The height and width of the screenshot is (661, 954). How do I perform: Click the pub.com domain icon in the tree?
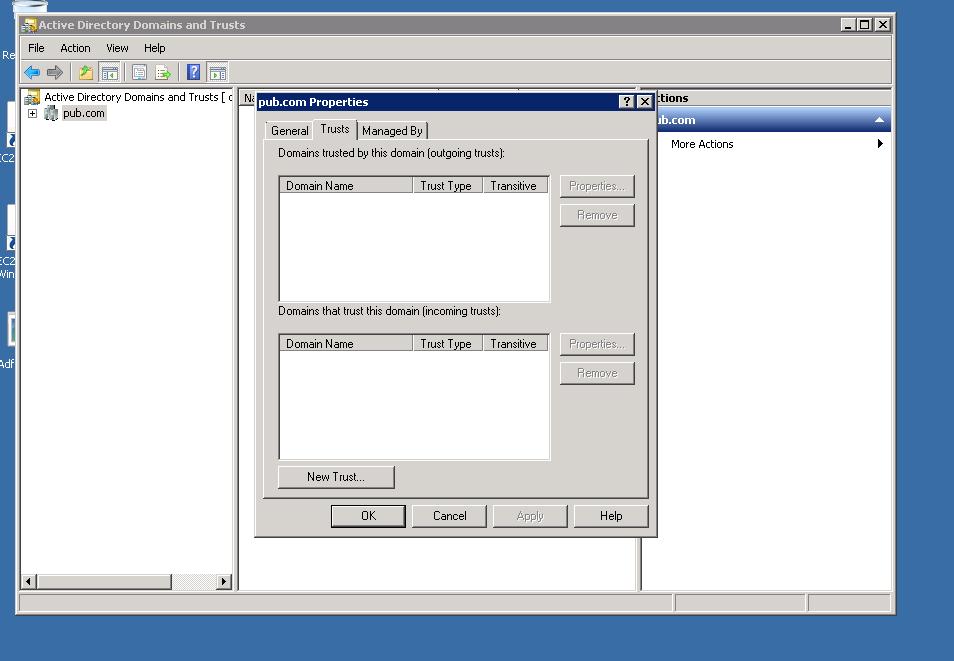click(52, 113)
